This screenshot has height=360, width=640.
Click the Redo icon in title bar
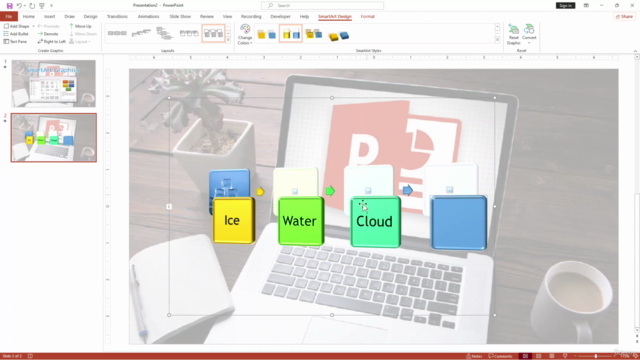click(x=32, y=6)
